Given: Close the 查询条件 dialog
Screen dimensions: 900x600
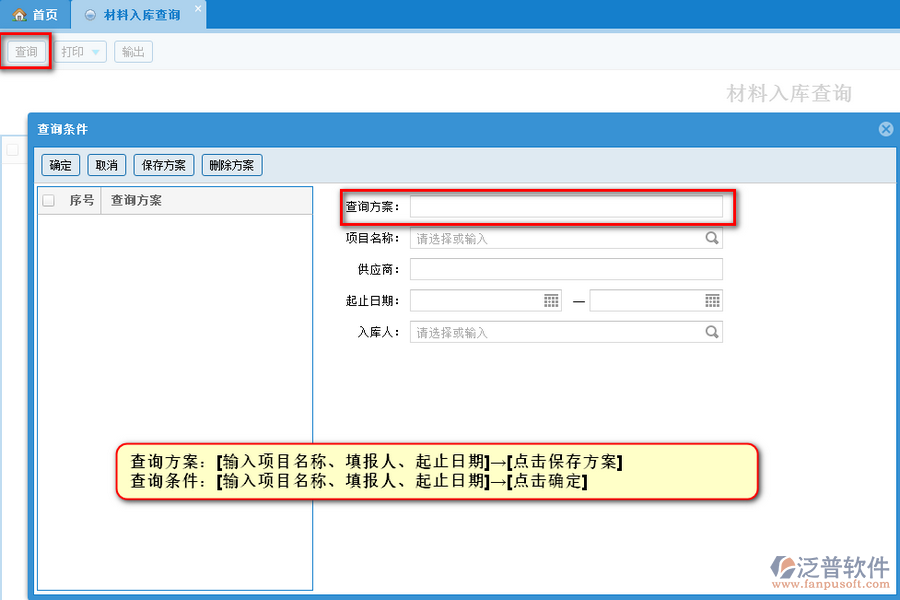Looking at the screenshot, I should click(886, 129).
